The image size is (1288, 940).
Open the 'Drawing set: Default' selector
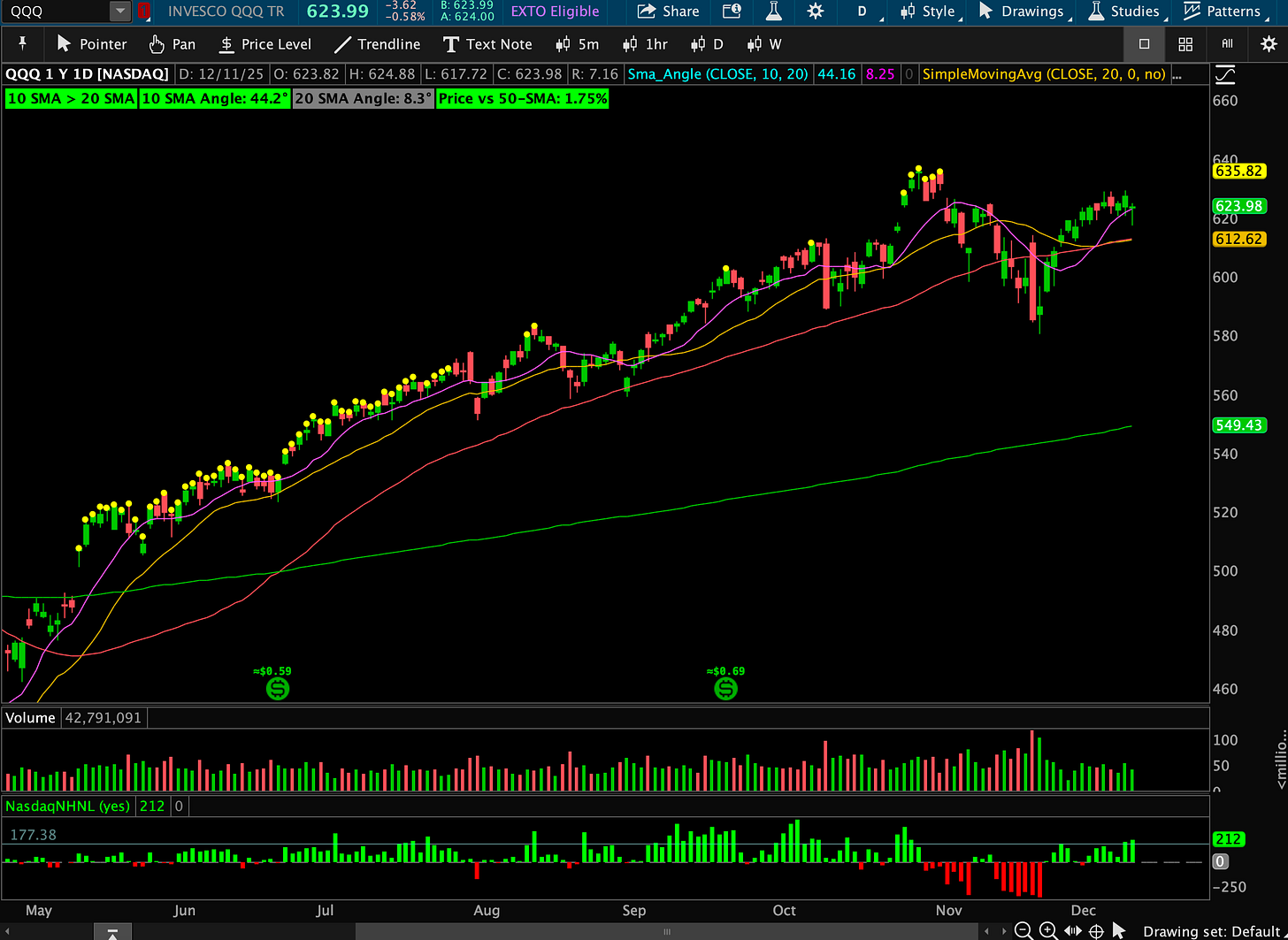tap(1212, 931)
